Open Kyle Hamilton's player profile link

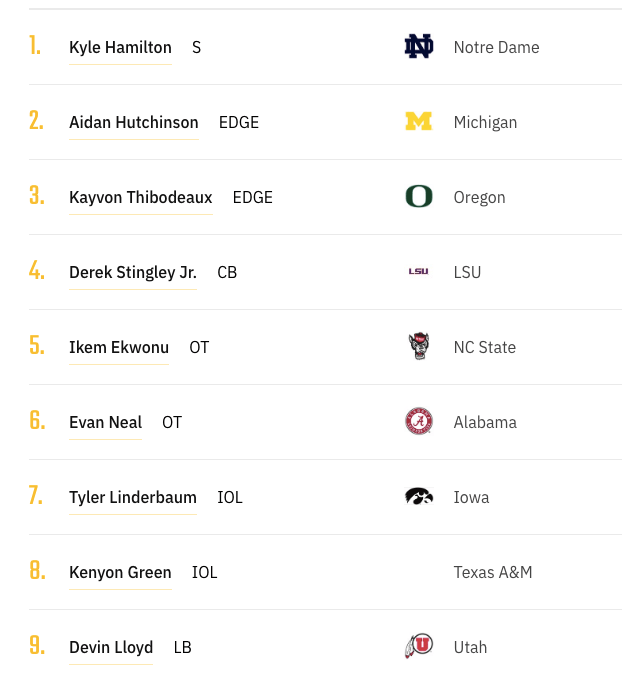click(120, 48)
